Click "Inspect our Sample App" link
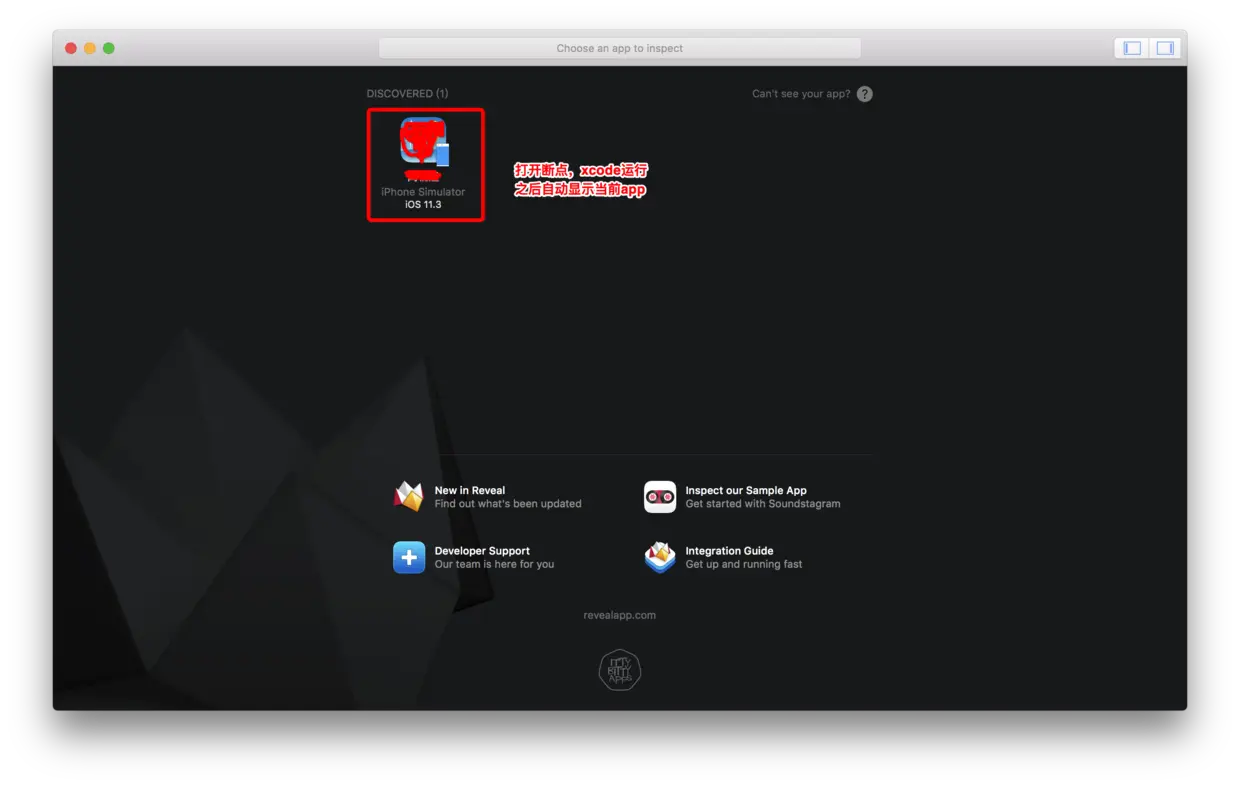The image size is (1240, 786). [746, 490]
